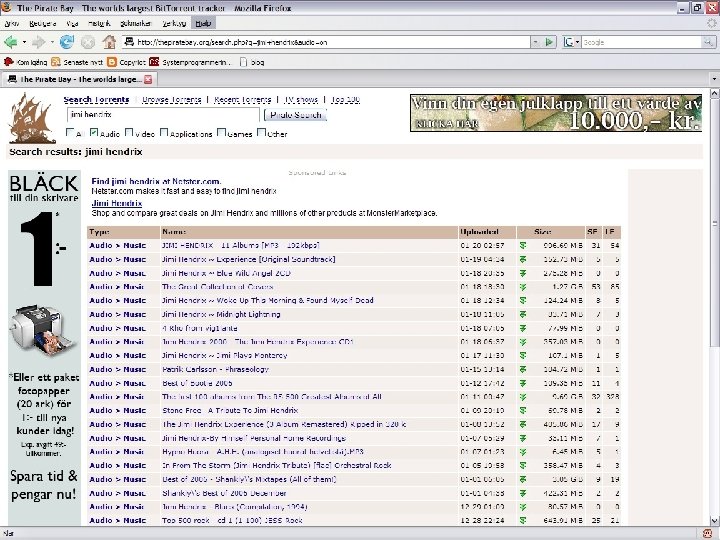Click the jimi hendrix search input field
Viewport: 720px width, 540px height.
163,114
